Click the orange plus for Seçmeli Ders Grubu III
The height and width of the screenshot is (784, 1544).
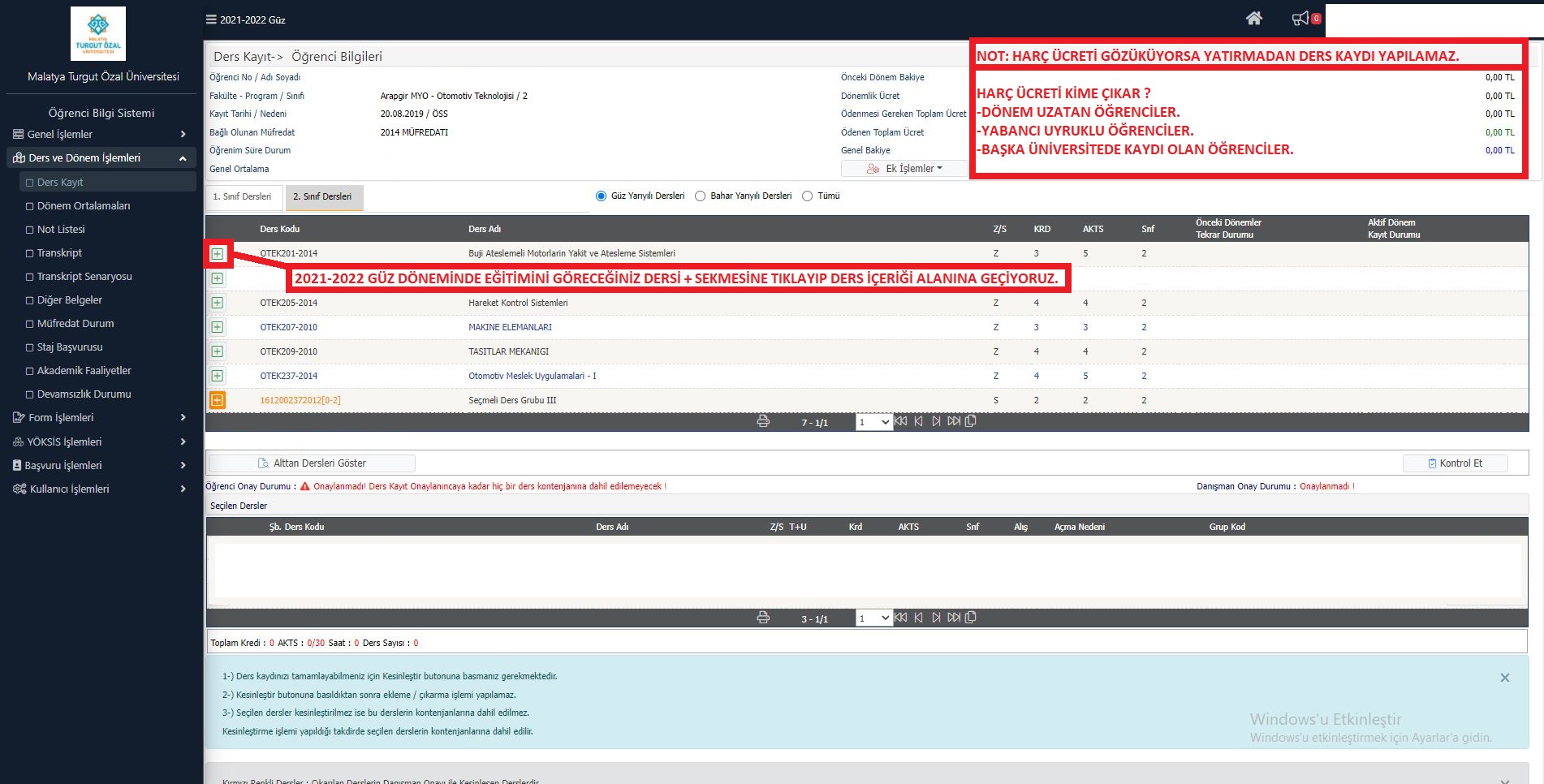[x=218, y=400]
